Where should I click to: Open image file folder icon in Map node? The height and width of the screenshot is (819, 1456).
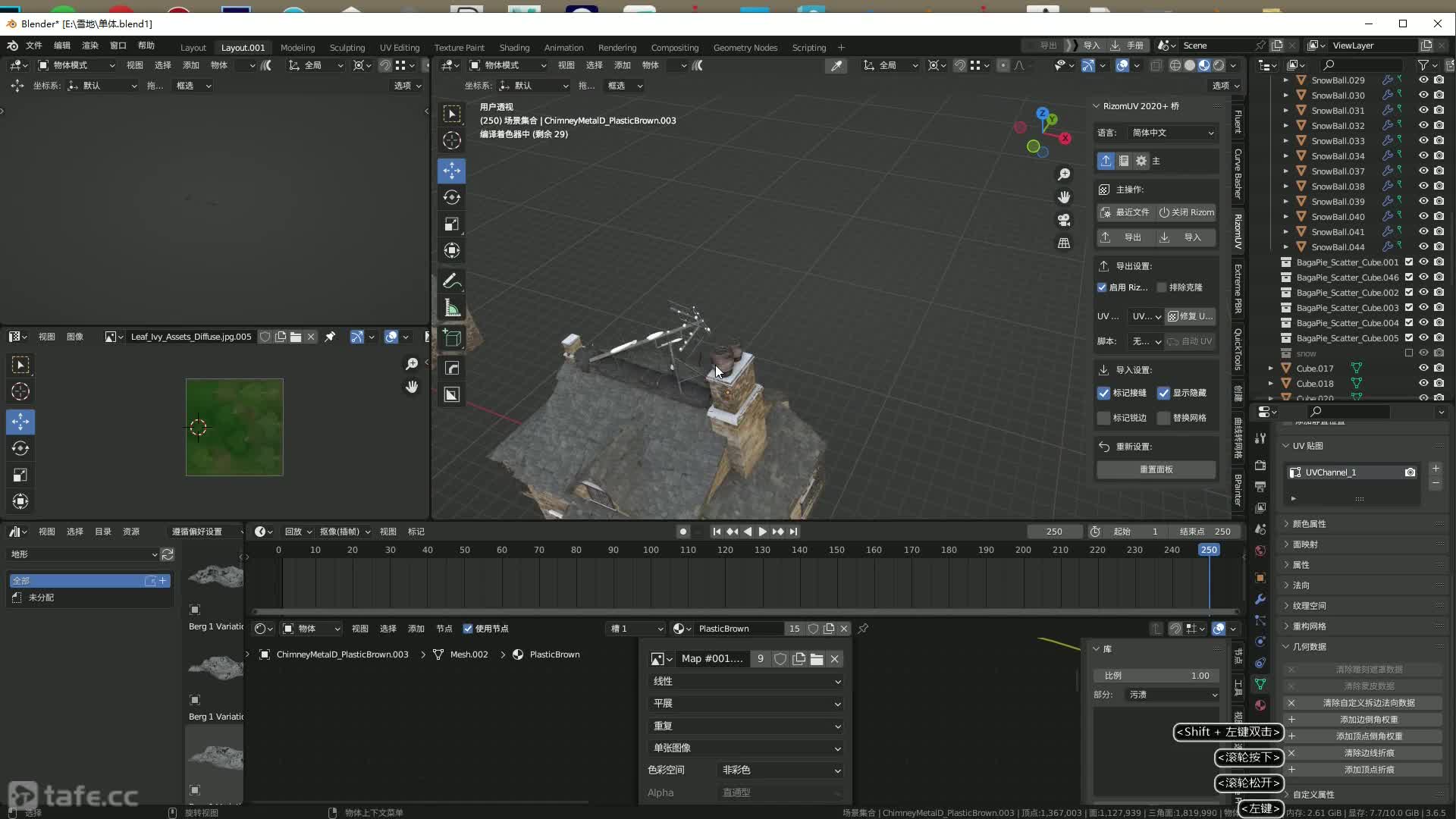pyautogui.click(x=817, y=659)
